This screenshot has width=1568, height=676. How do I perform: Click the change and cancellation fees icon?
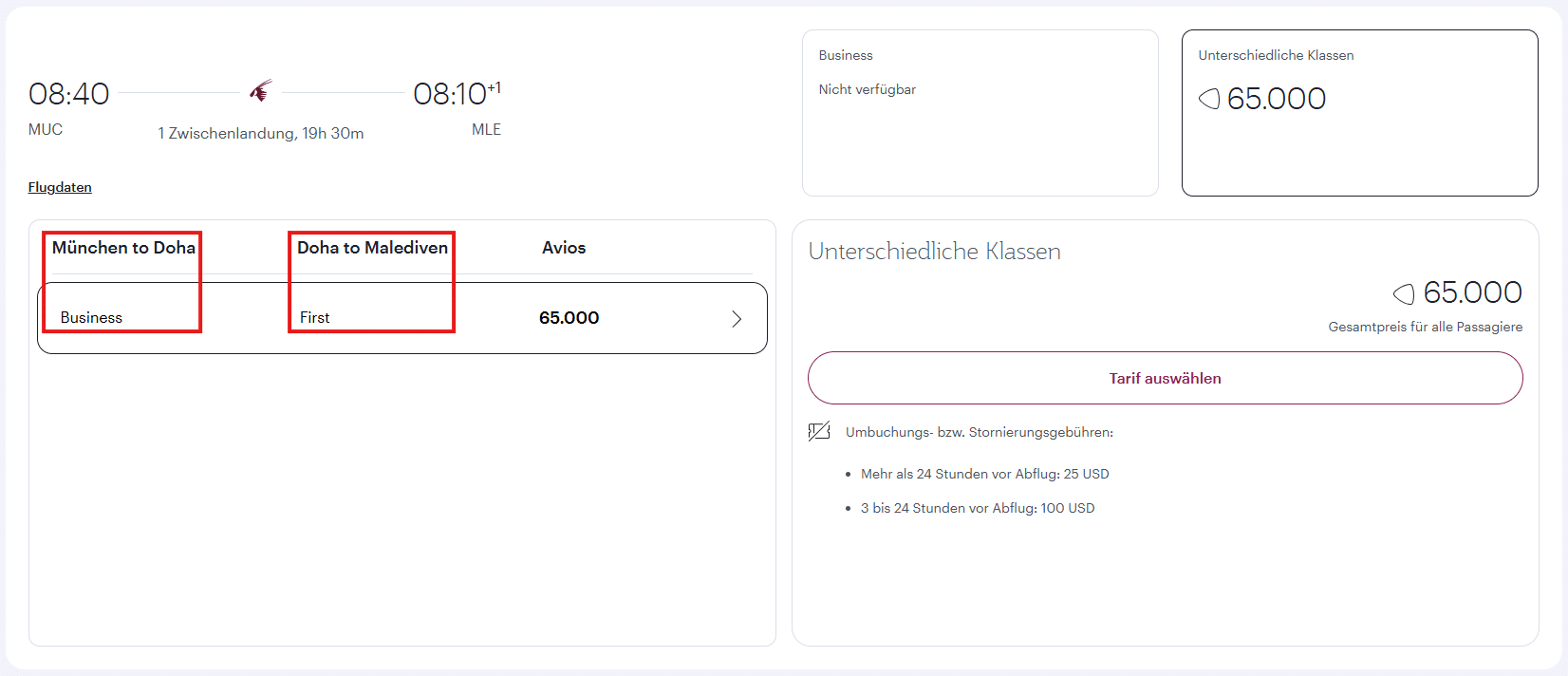818,432
